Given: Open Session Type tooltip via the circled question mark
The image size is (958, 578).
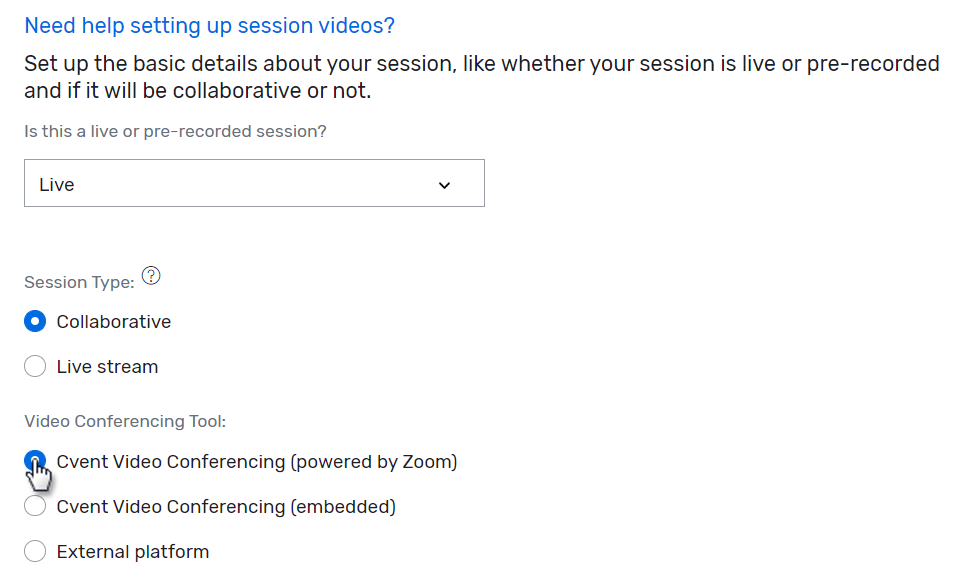Looking at the screenshot, I should coord(151,275).
